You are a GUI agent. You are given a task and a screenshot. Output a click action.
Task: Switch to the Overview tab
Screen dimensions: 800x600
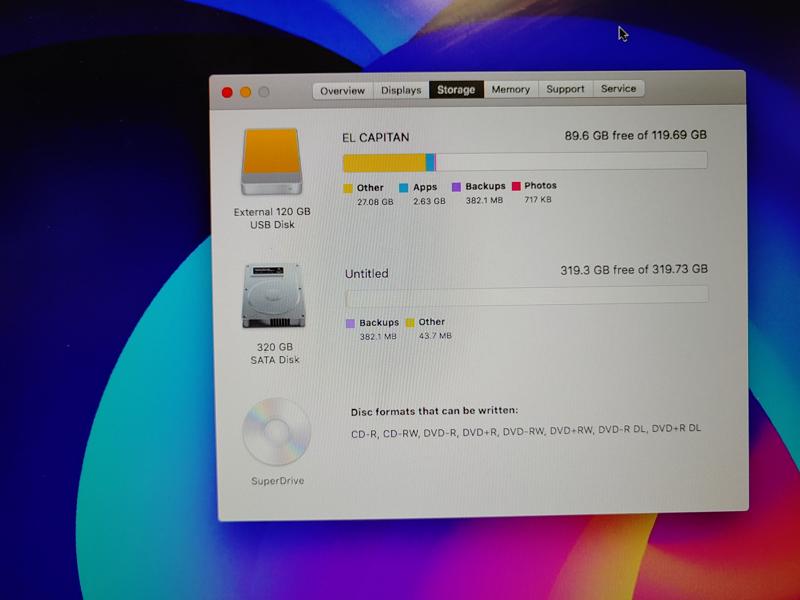[342, 91]
